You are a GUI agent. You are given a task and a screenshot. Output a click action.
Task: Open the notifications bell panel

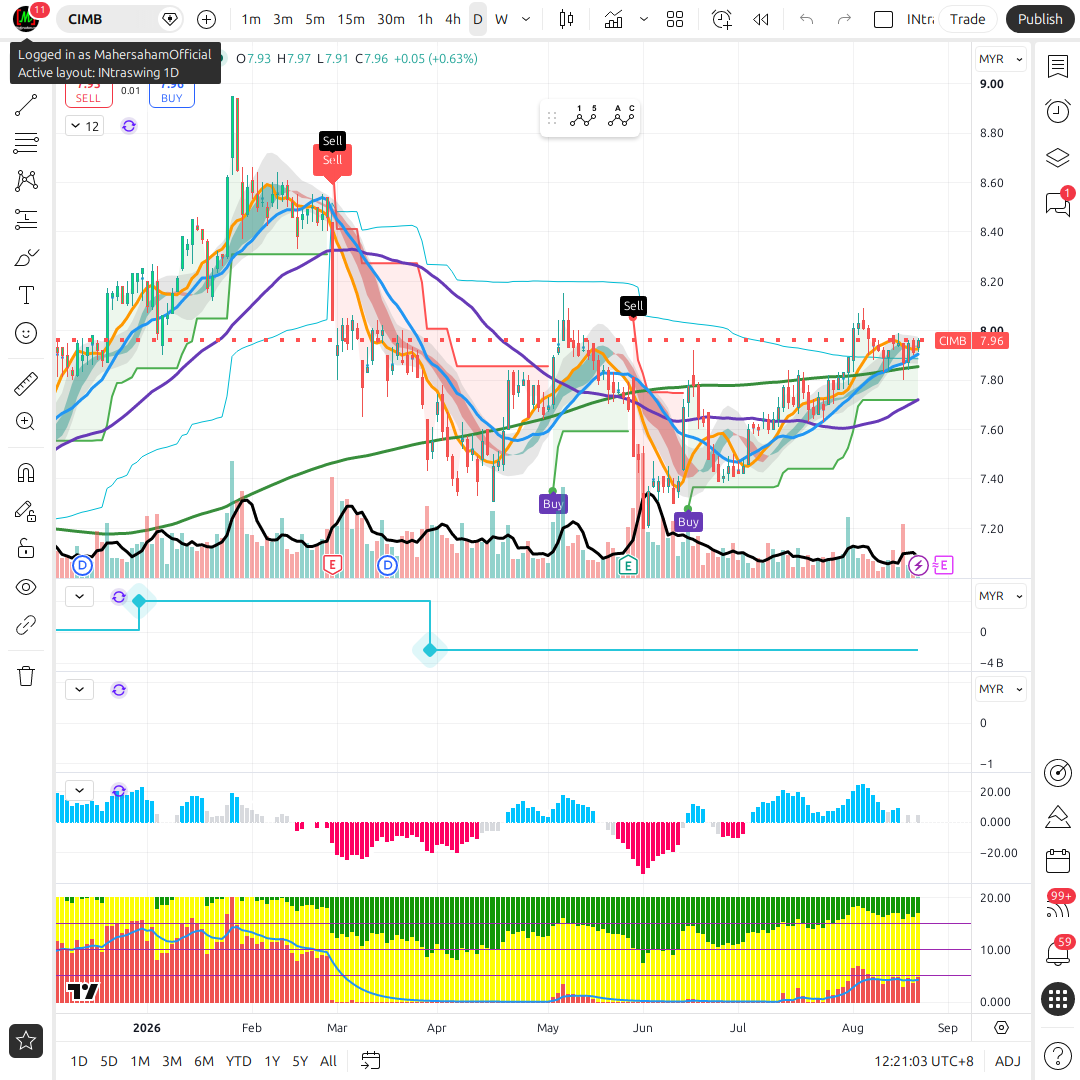click(1058, 953)
